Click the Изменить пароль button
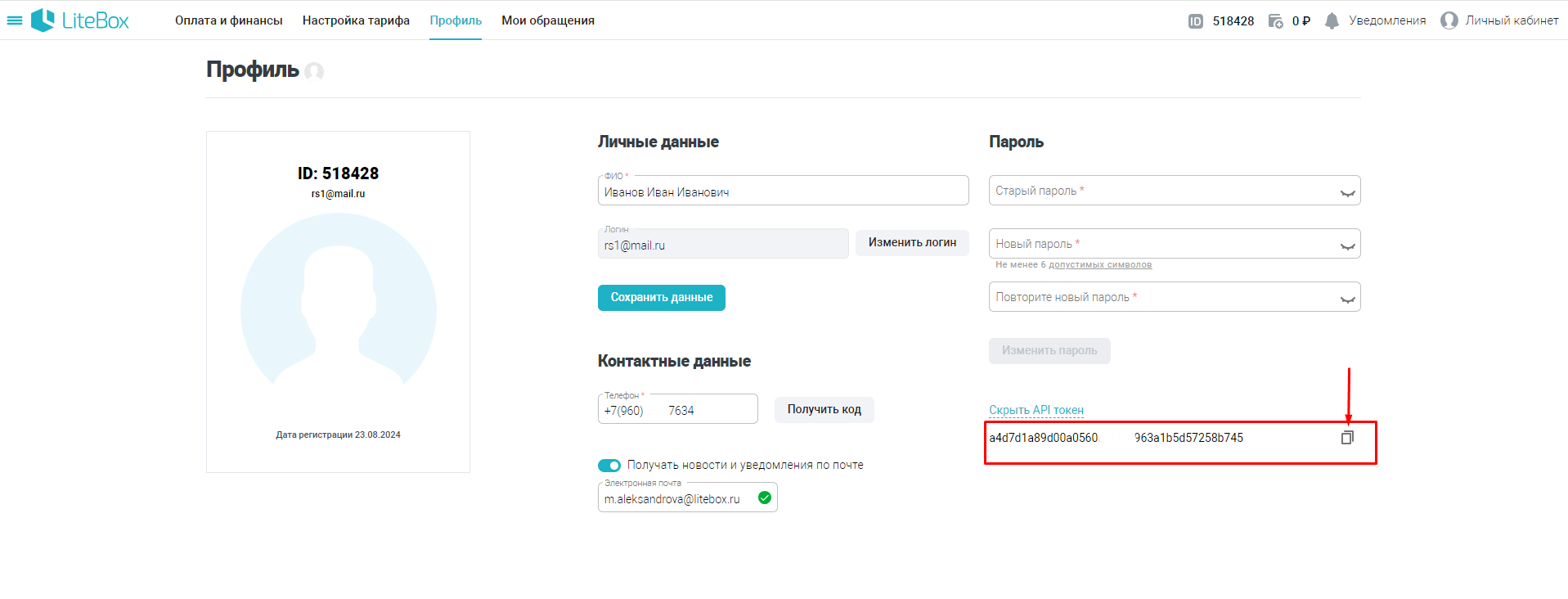 pyautogui.click(x=1049, y=351)
